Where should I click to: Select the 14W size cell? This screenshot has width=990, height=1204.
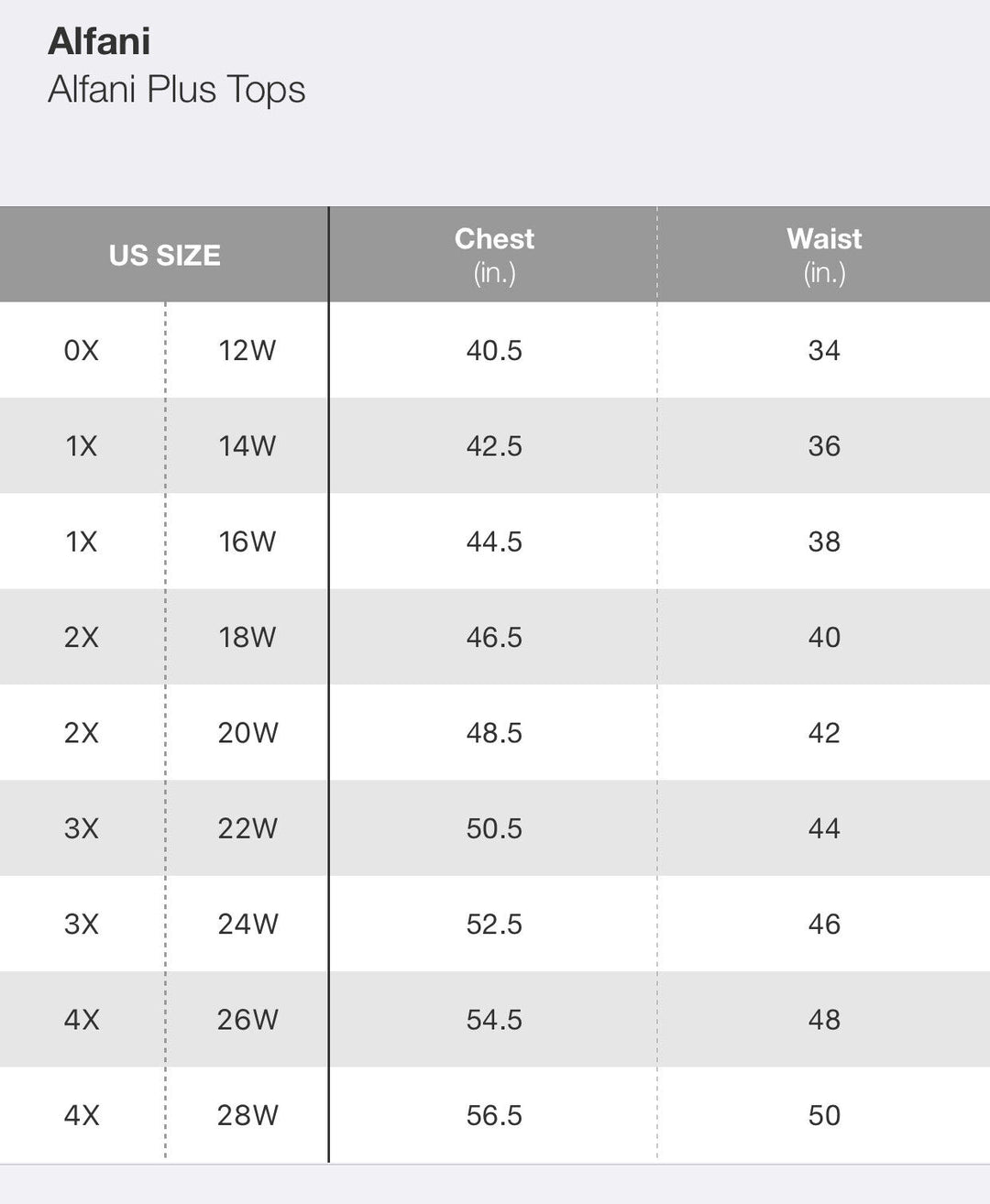(x=247, y=445)
